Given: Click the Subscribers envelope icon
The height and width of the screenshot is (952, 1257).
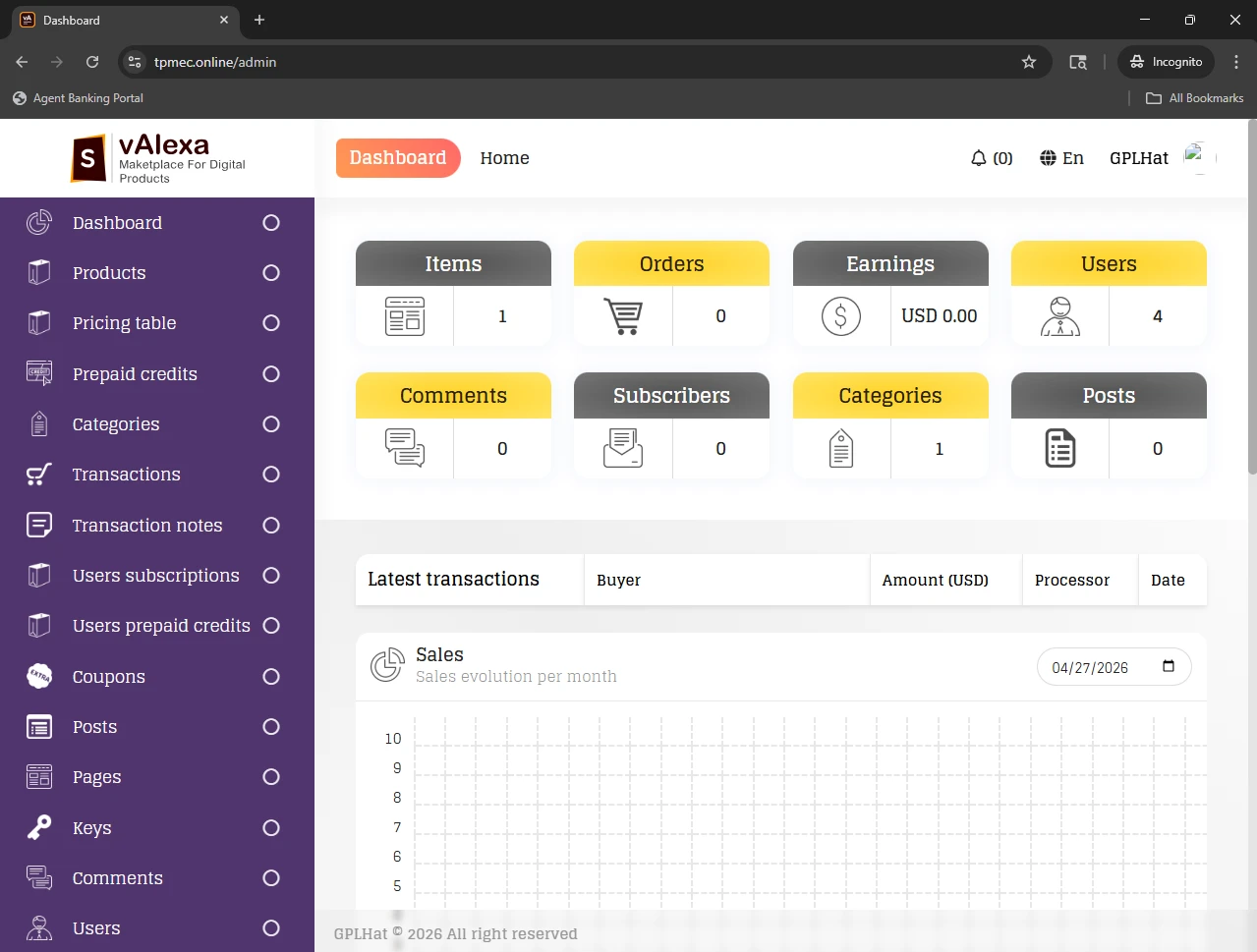Looking at the screenshot, I should (623, 448).
